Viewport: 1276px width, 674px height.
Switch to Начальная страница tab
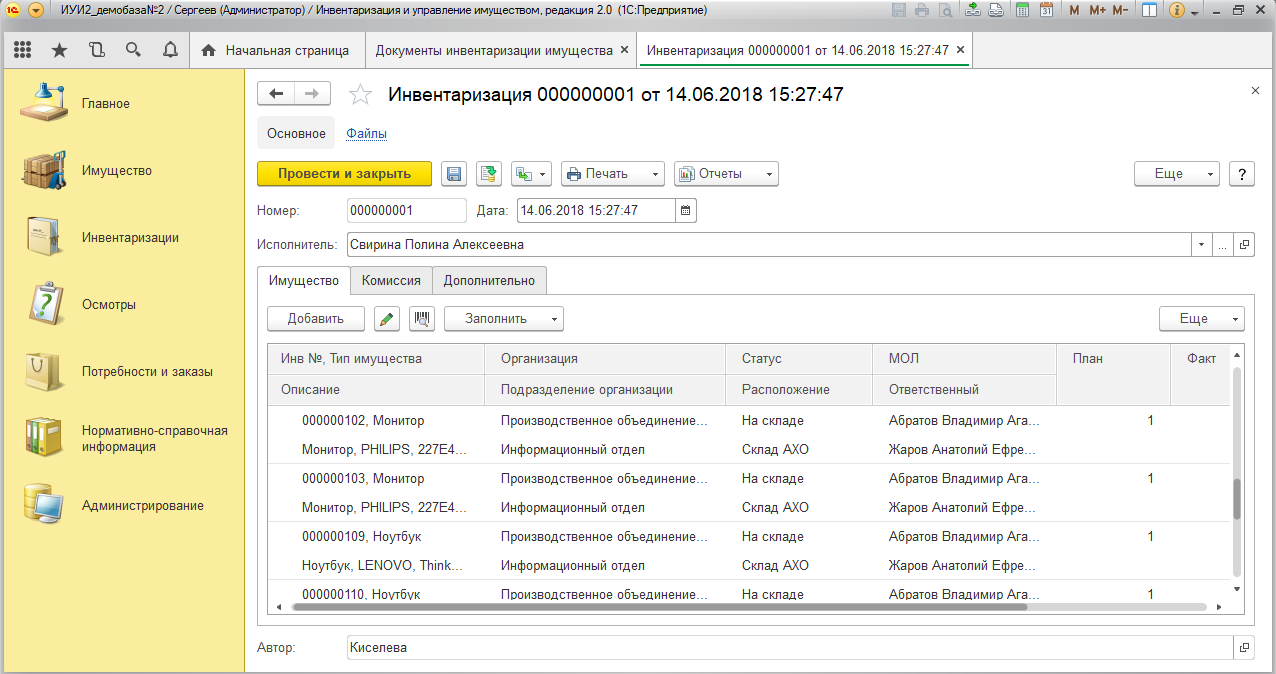click(277, 50)
